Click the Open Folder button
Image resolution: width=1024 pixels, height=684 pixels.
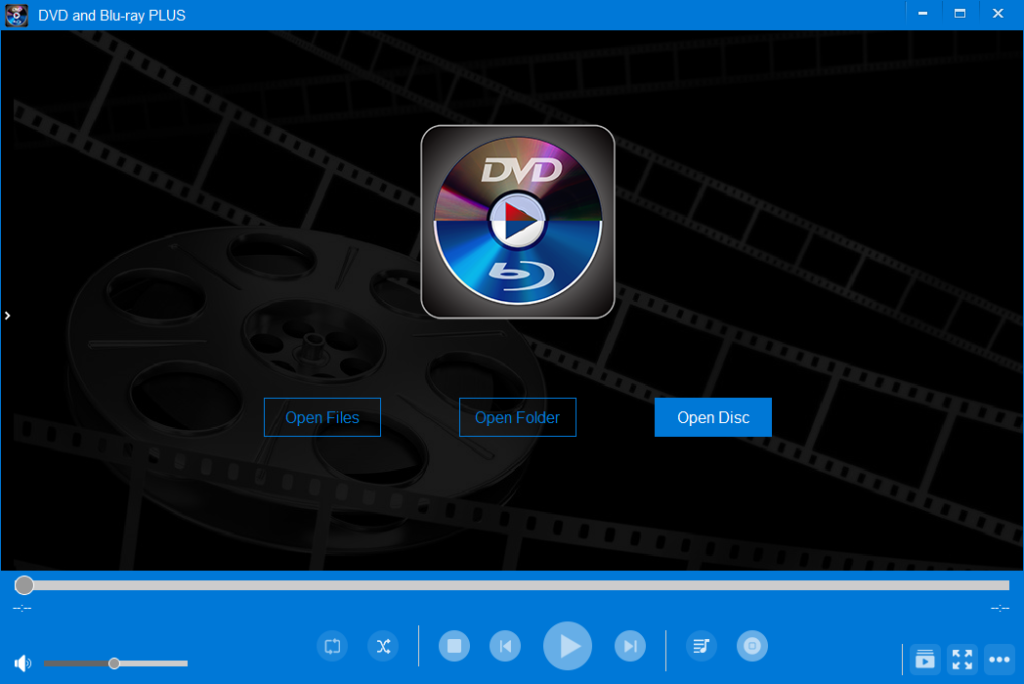click(x=517, y=417)
